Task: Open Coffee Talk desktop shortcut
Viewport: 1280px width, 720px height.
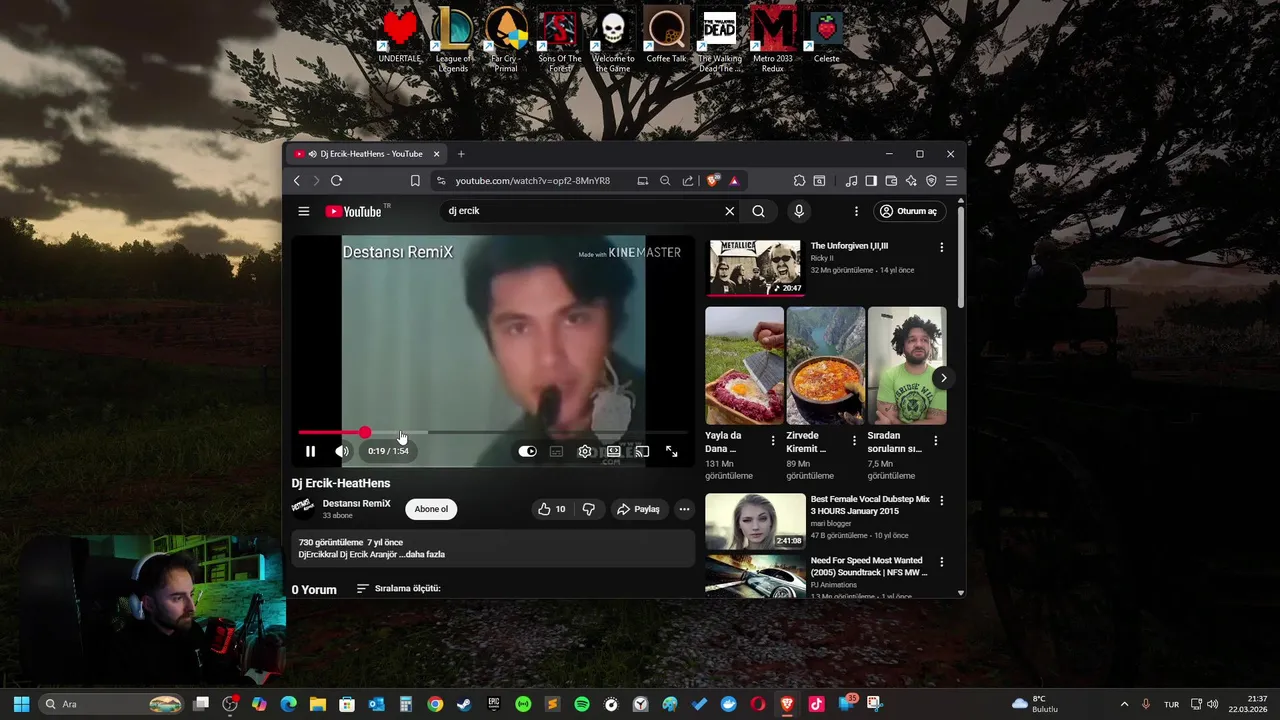Action: pyautogui.click(x=666, y=37)
